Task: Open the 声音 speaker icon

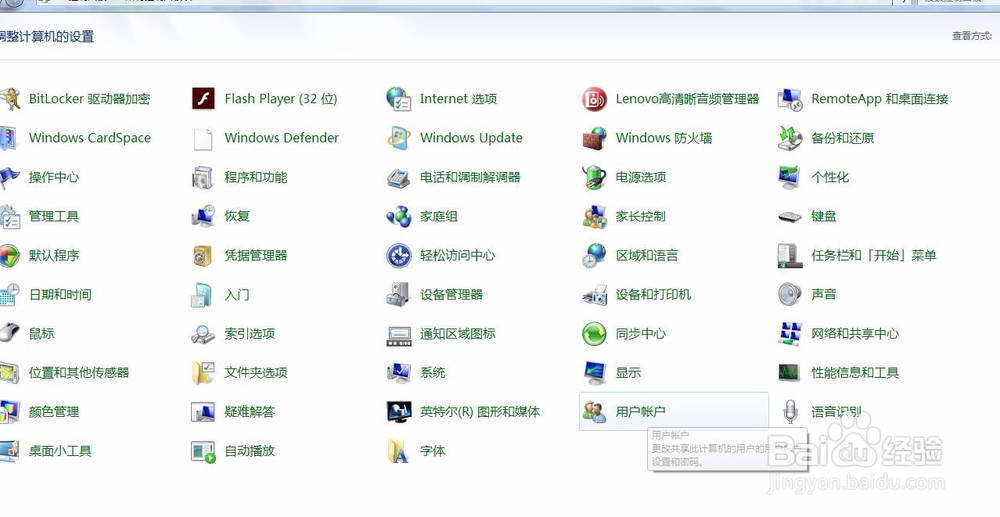Action: click(x=790, y=295)
